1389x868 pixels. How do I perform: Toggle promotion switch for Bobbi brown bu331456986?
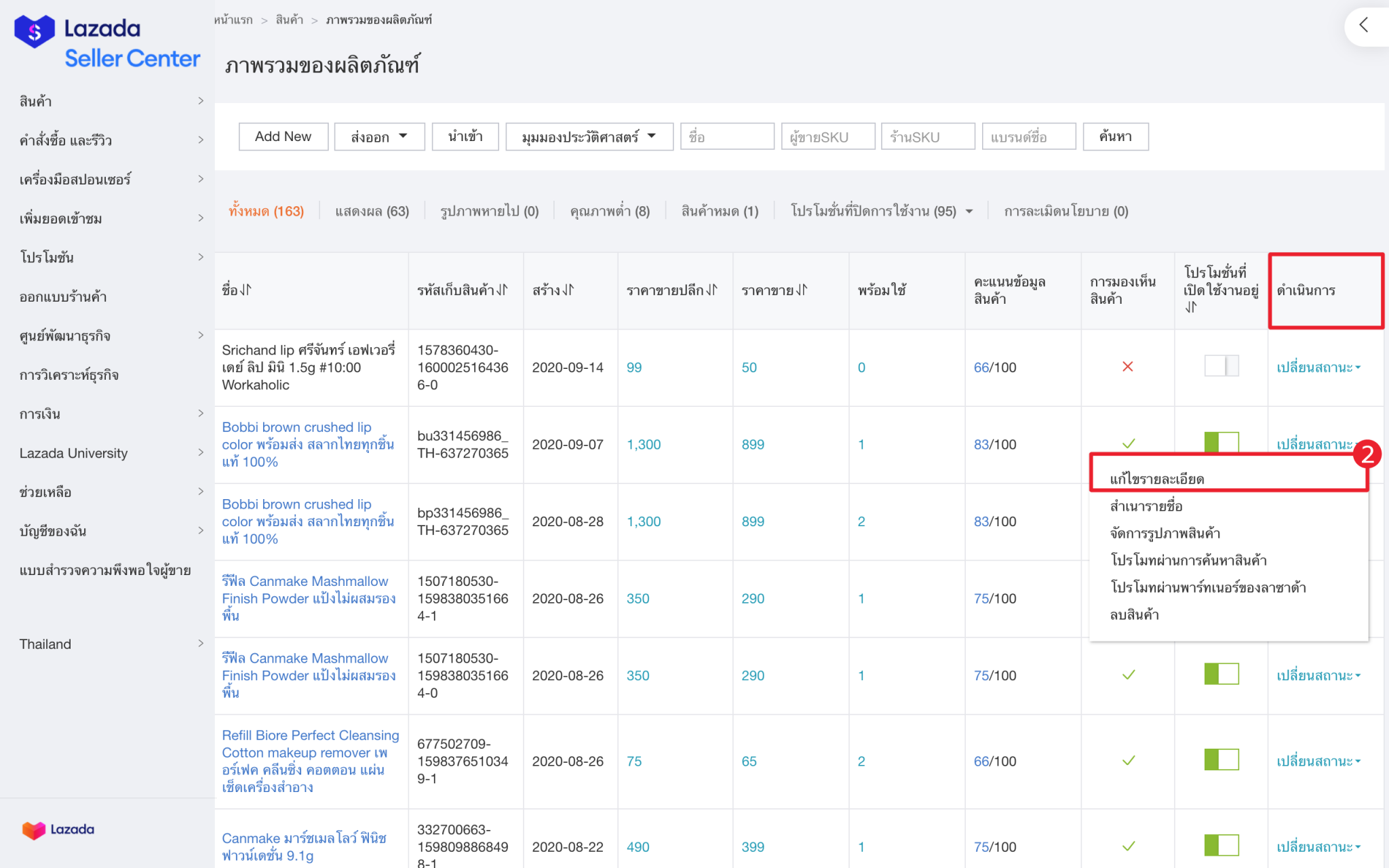pos(1221,442)
